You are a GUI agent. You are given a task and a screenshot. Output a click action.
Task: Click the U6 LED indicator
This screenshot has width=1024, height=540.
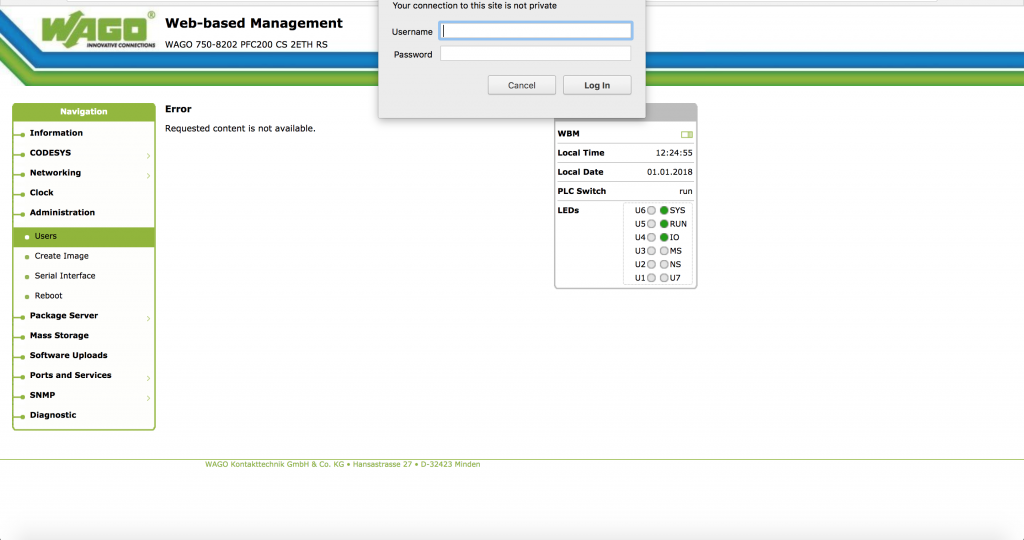[x=651, y=211]
